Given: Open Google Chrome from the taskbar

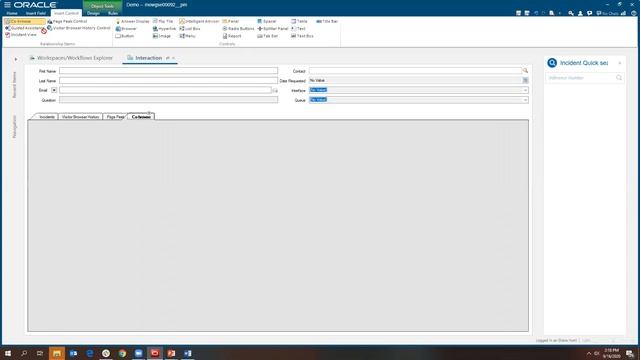Looking at the screenshot, I should point(122,353).
